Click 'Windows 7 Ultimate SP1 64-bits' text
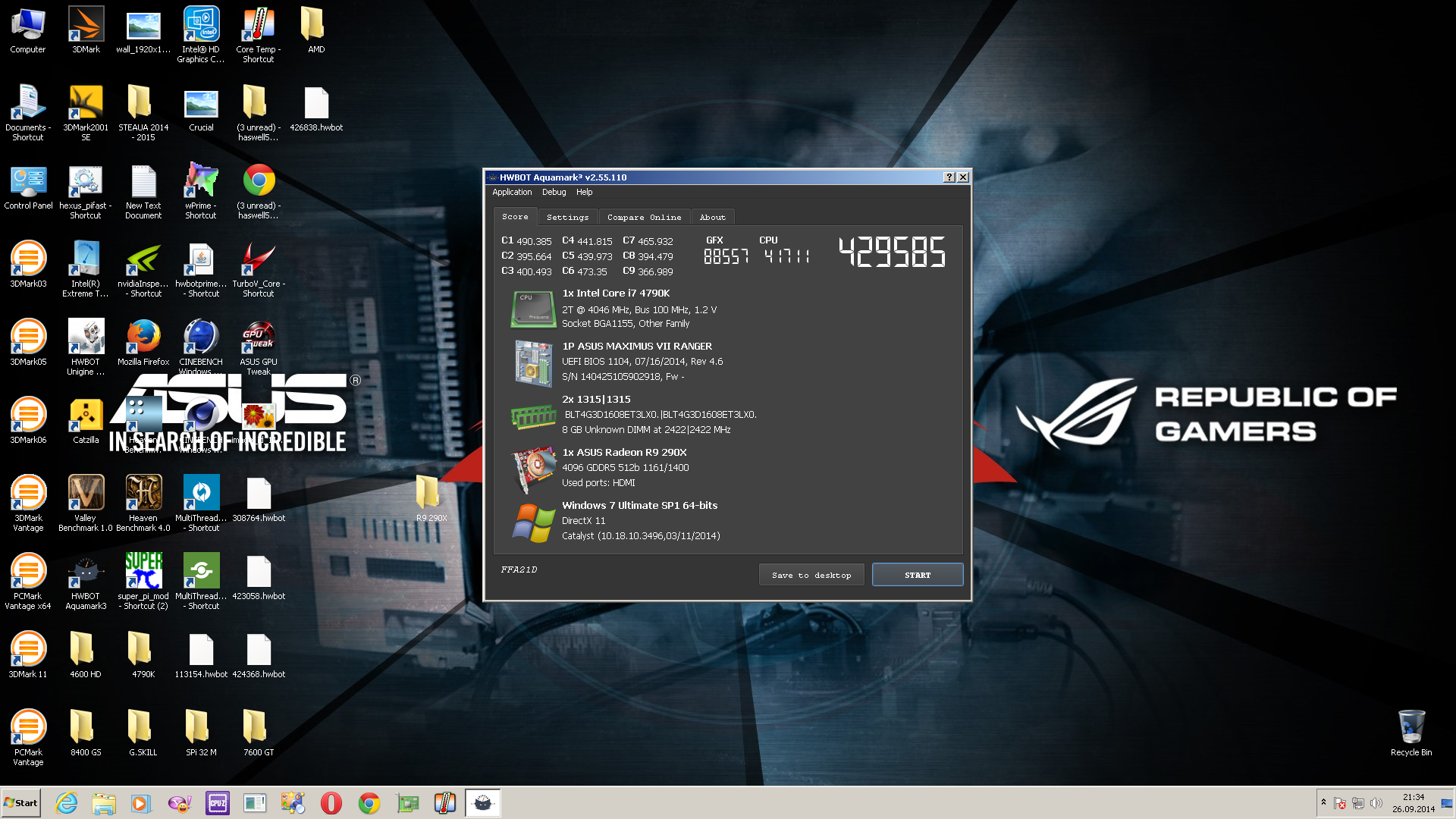 (x=639, y=506)
